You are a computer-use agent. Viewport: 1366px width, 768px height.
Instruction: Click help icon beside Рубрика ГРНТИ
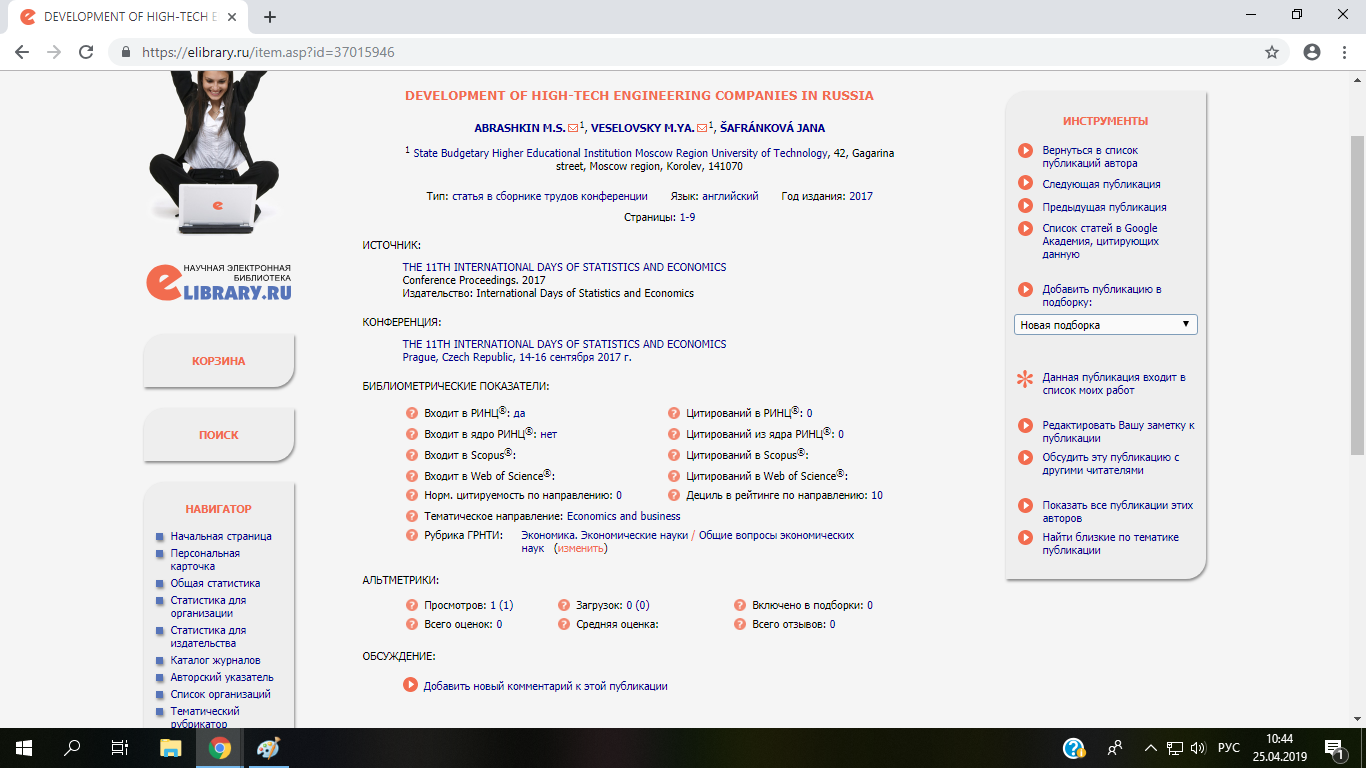(x=411, y=535)
